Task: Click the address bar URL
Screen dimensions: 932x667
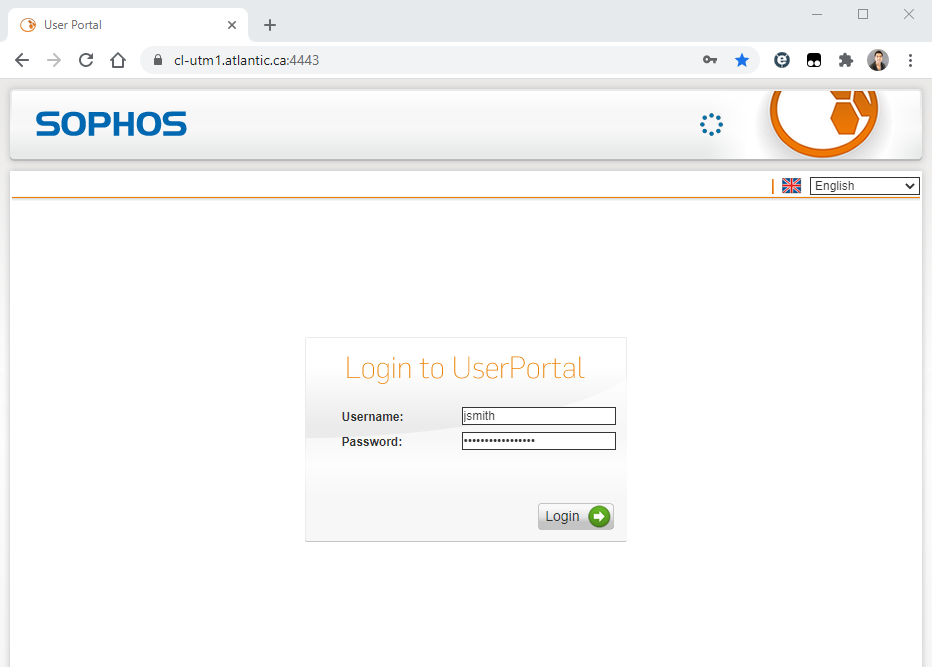Action: click(x=246, y=60)
